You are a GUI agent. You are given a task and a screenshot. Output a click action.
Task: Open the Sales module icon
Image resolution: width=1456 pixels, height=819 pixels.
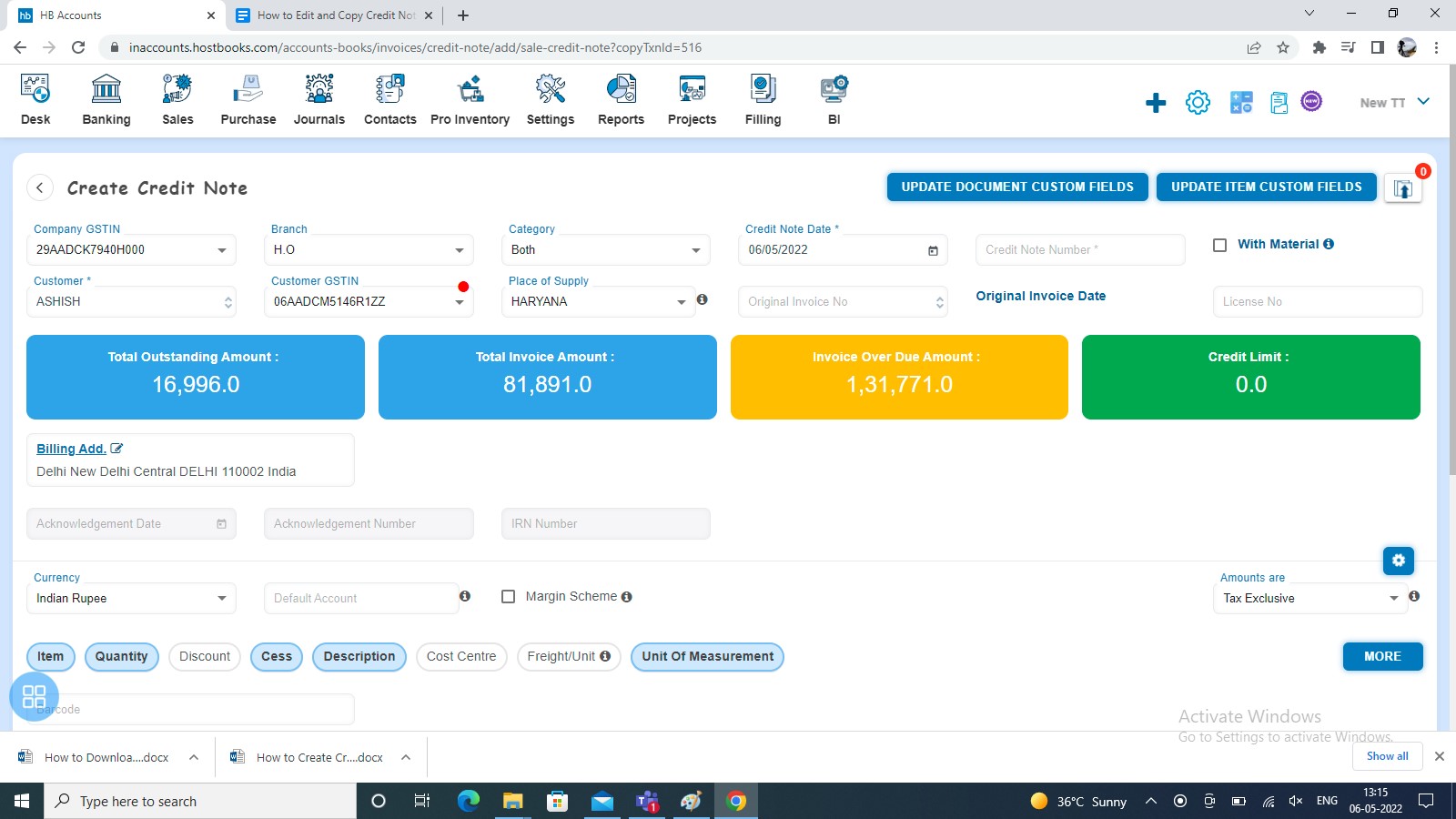pyautogui.click(x=177, y=89)
